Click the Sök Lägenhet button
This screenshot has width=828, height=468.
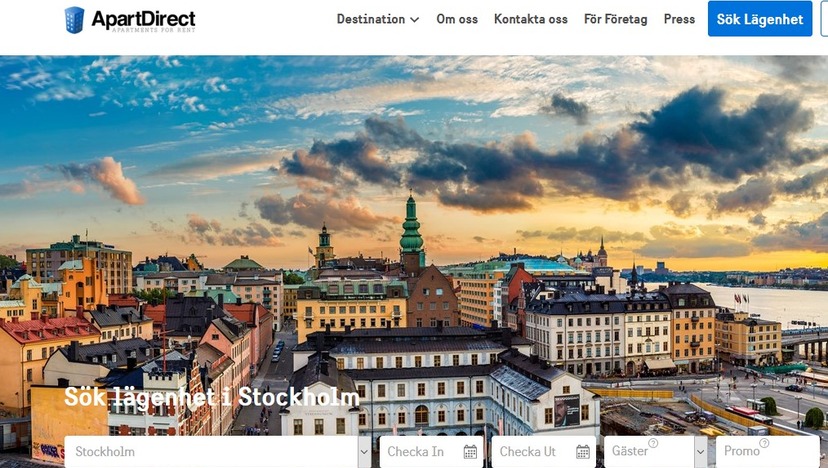click(760, 19)
